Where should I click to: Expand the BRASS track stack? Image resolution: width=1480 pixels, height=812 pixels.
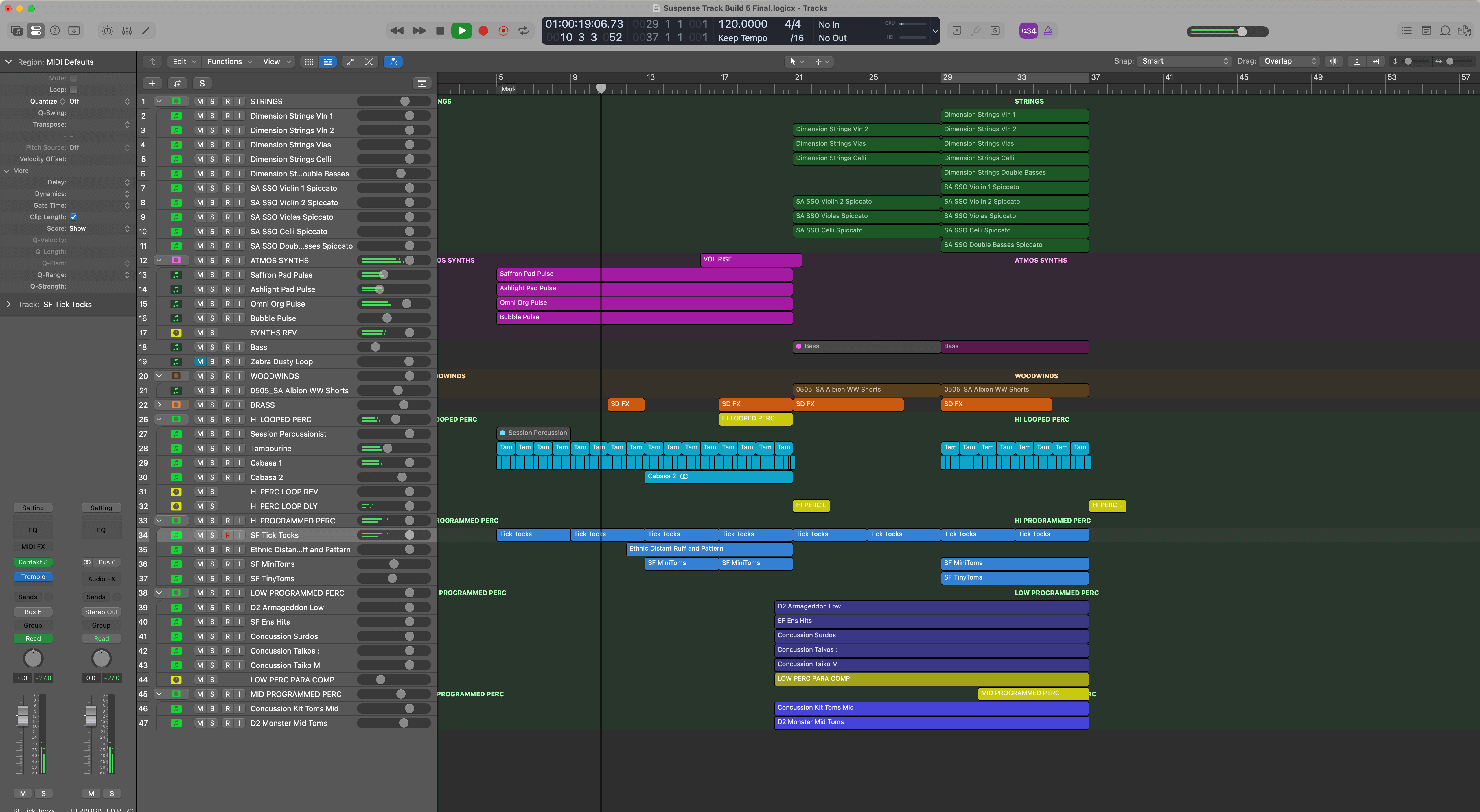click(159, 405)
